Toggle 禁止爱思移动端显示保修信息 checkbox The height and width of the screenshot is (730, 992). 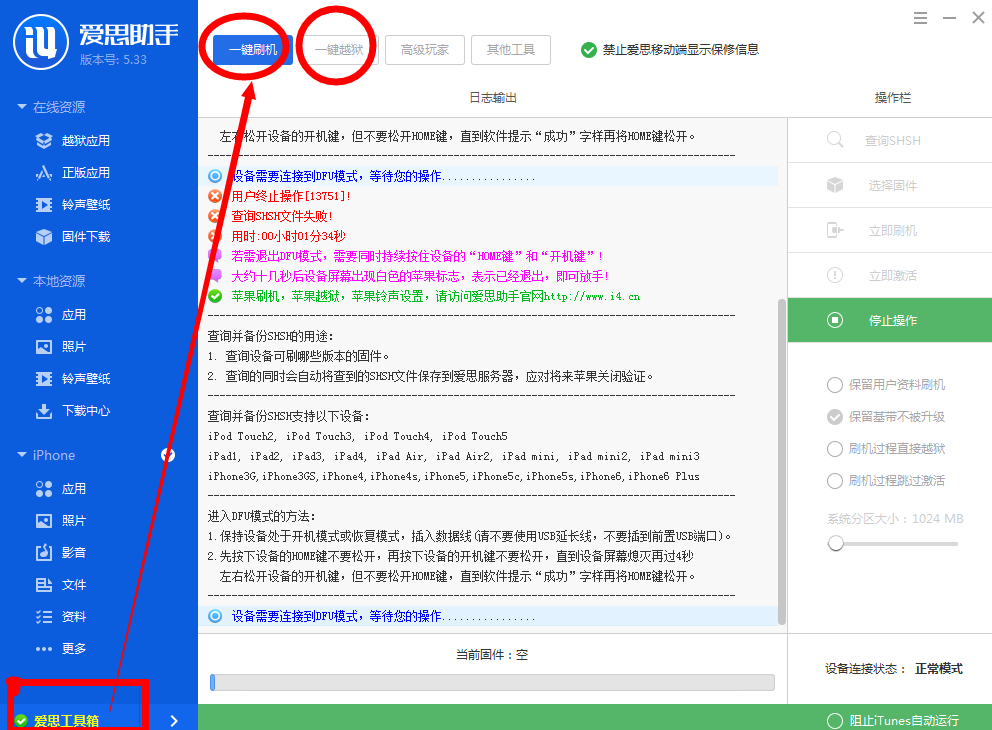pos(590,49)
